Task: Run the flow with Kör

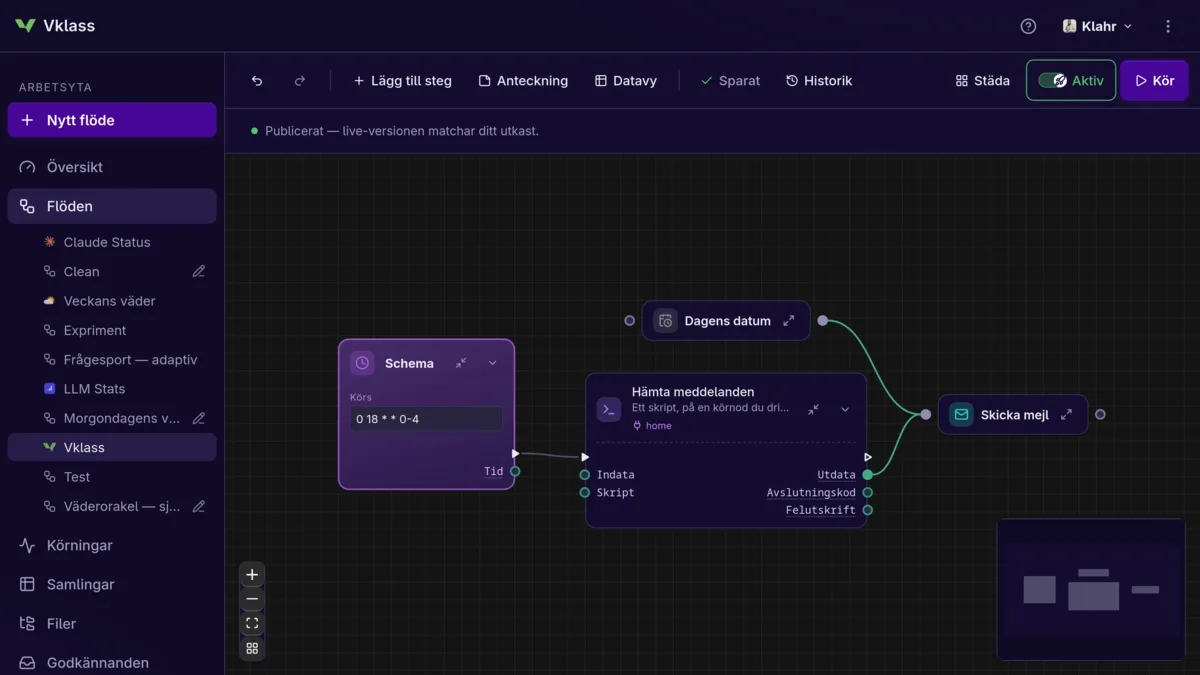Action: tap(1154, 81)
